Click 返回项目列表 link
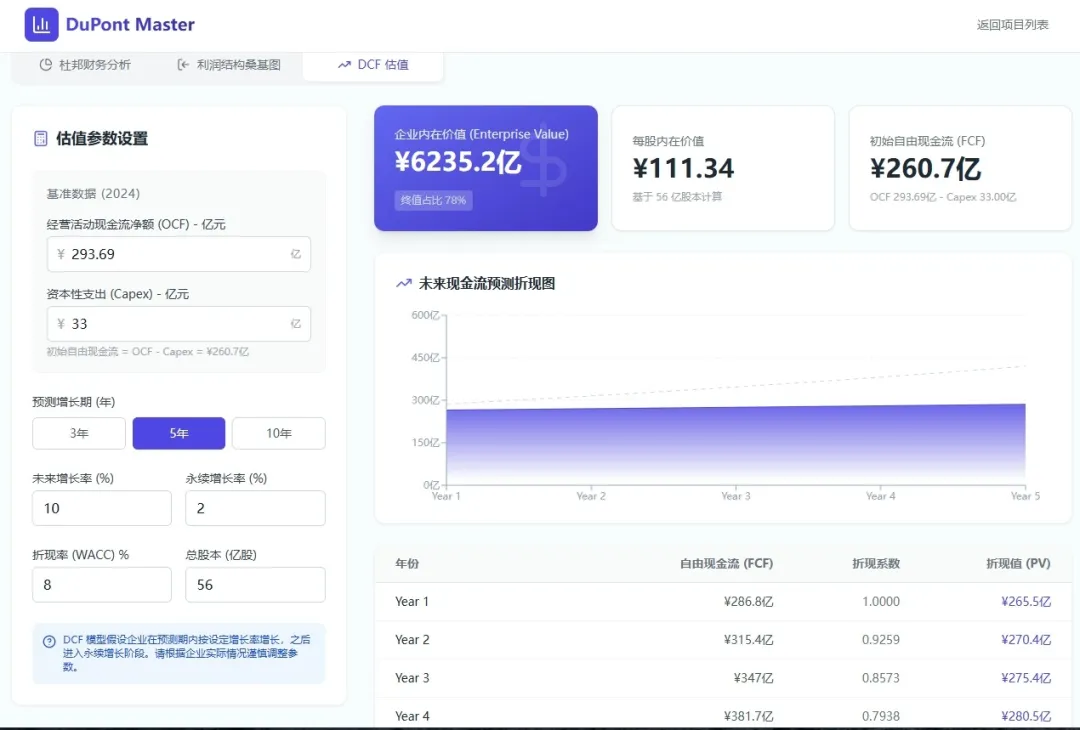The image size is (1080, 730). 1012,25
